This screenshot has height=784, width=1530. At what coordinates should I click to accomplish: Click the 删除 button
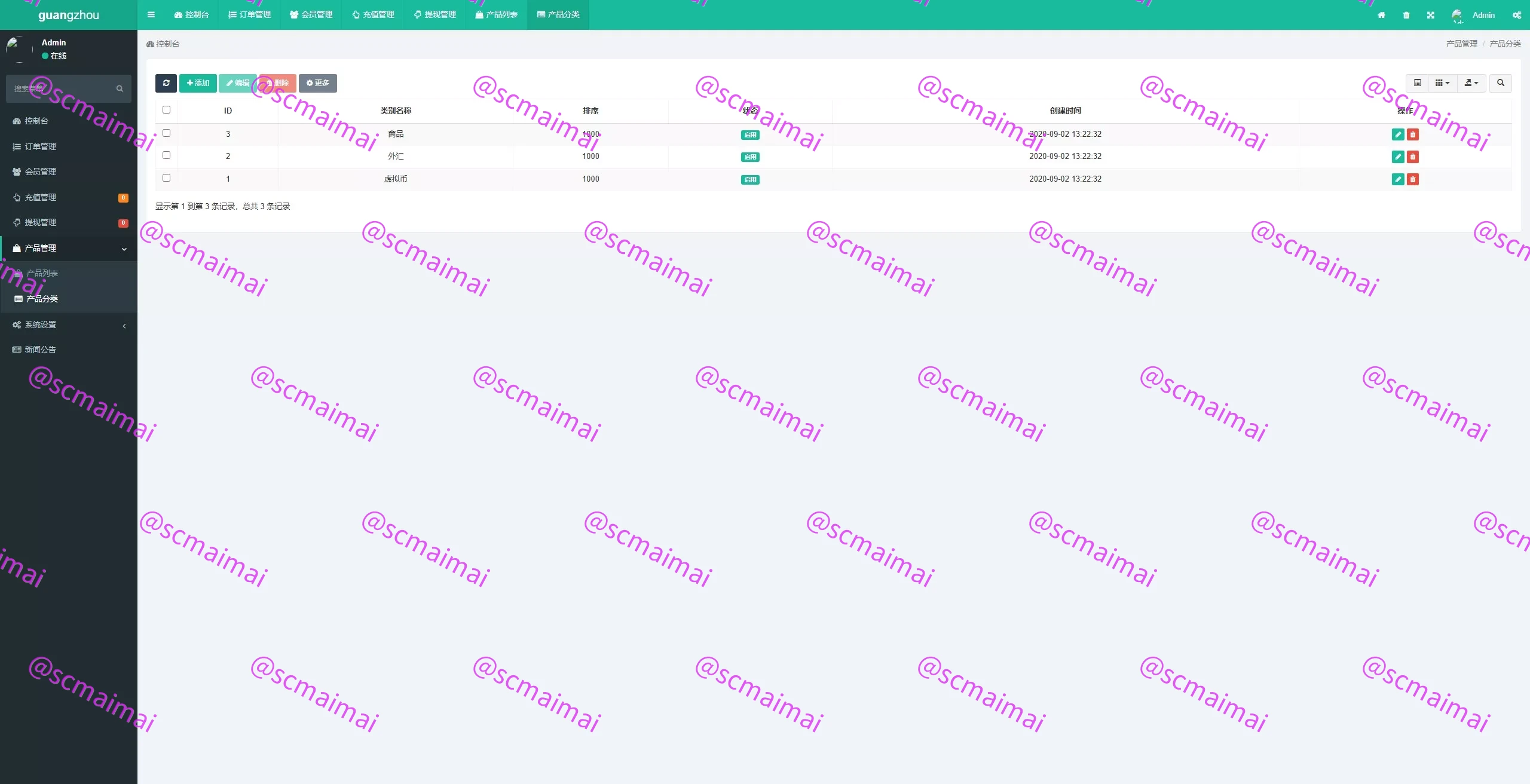pyautogui.click(x=278, y=83)
